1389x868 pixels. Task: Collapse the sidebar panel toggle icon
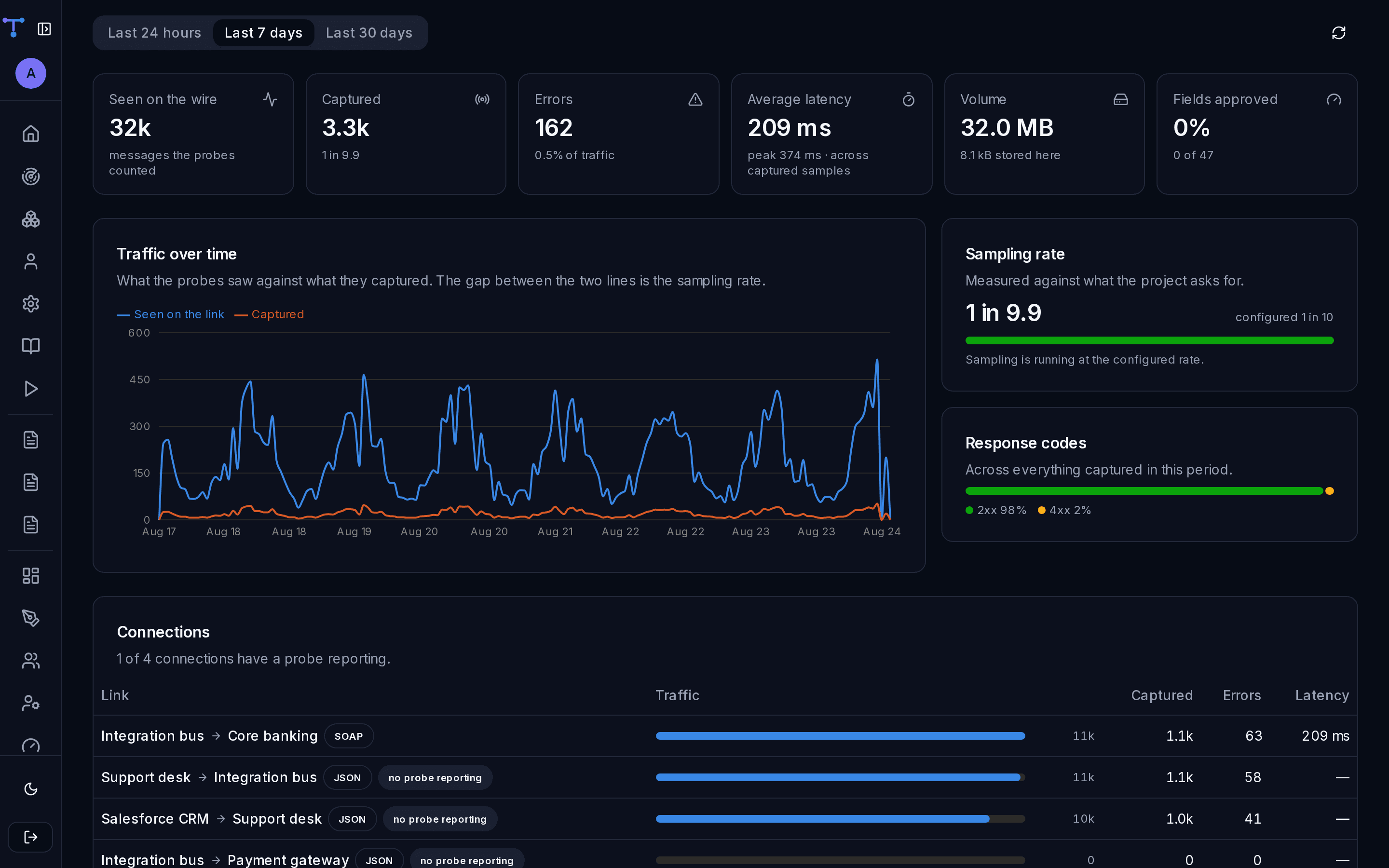pos(44,29)
